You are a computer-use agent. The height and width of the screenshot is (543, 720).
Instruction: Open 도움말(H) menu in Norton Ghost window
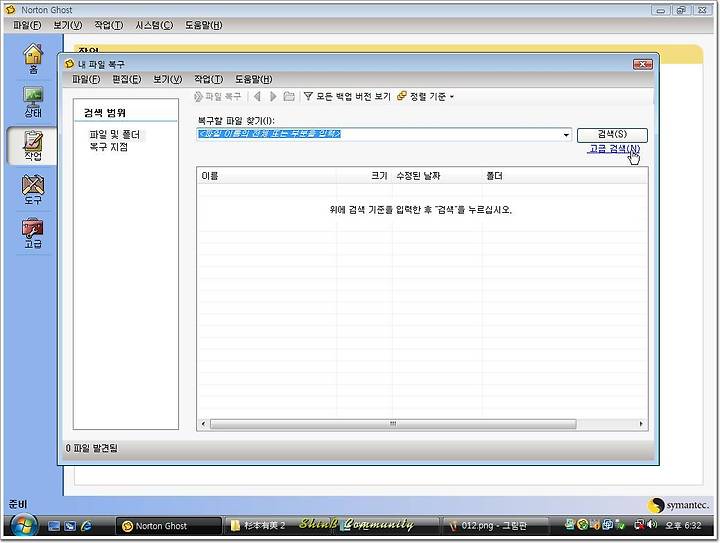(203, 25)
